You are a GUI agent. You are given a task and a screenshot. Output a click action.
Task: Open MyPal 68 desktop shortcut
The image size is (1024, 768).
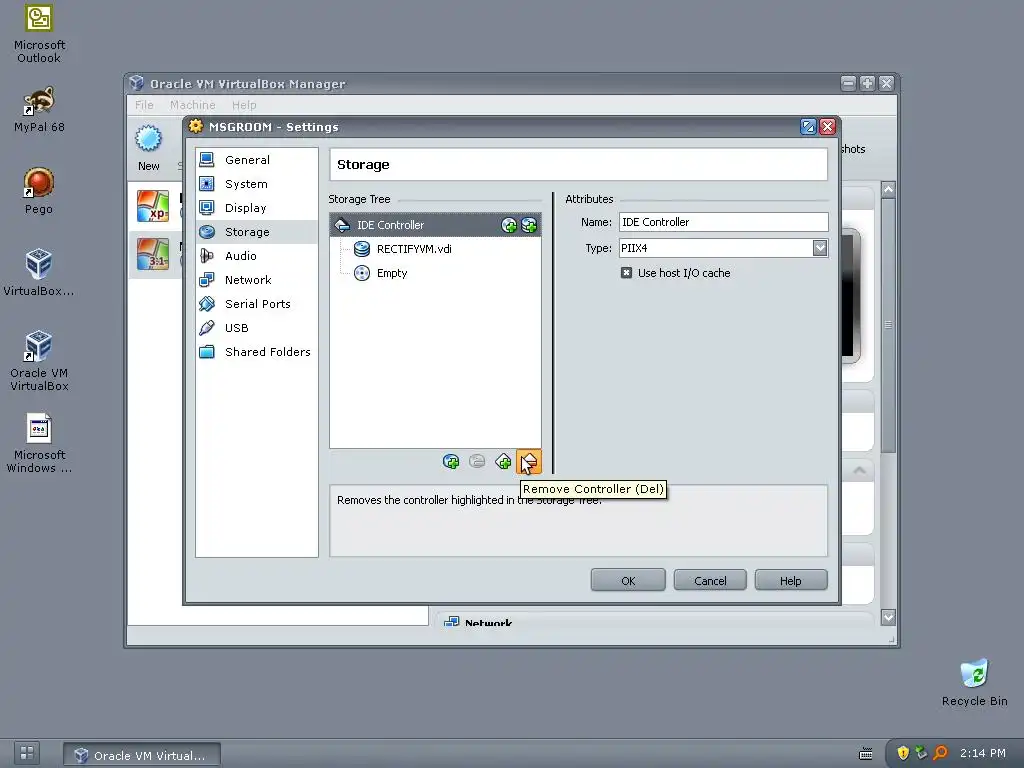pos(39,110)
